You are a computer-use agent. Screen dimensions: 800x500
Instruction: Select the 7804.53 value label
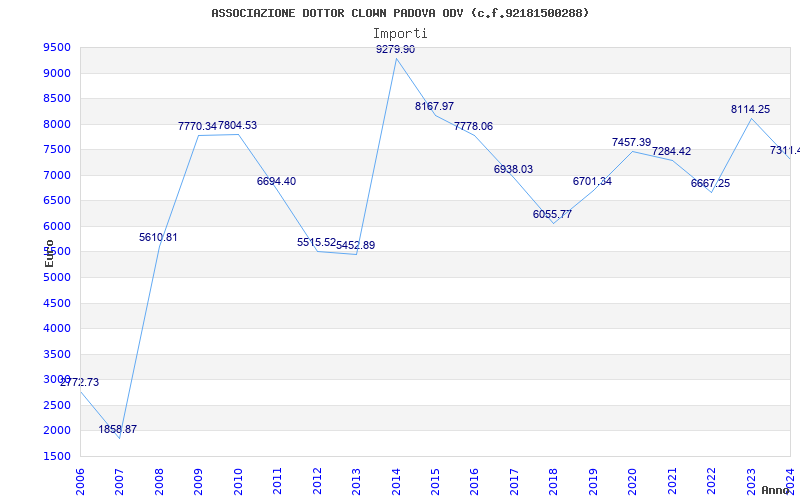point(238,126)
